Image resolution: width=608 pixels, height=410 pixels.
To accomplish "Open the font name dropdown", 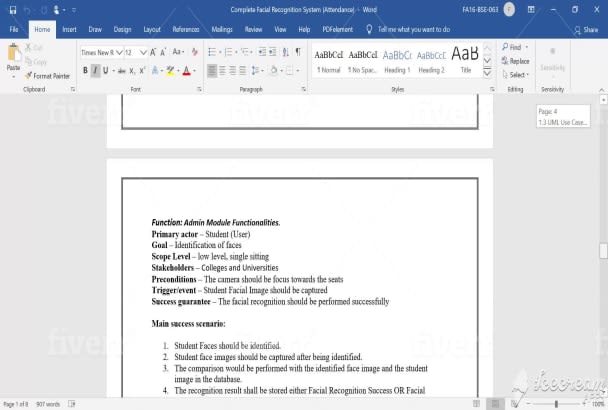I will (119, 52).
